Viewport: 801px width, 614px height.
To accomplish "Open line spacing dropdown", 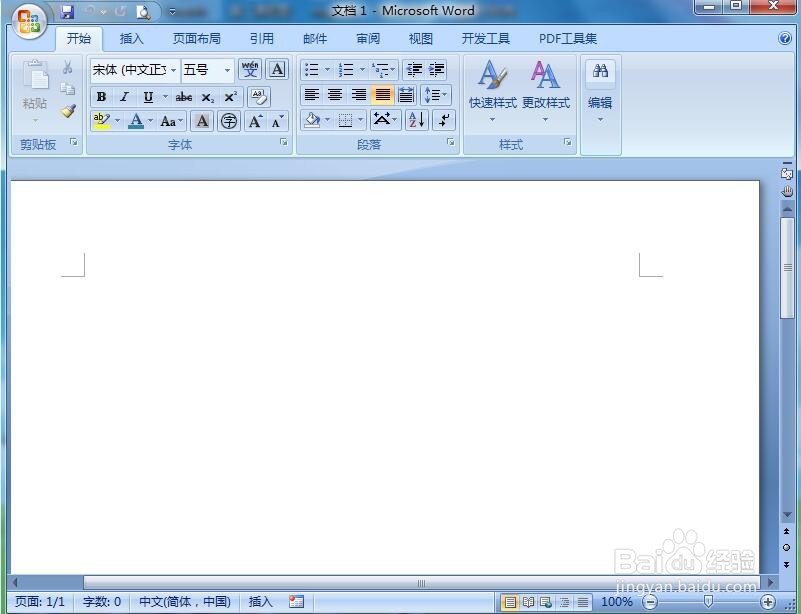I will tap(436, 95).
